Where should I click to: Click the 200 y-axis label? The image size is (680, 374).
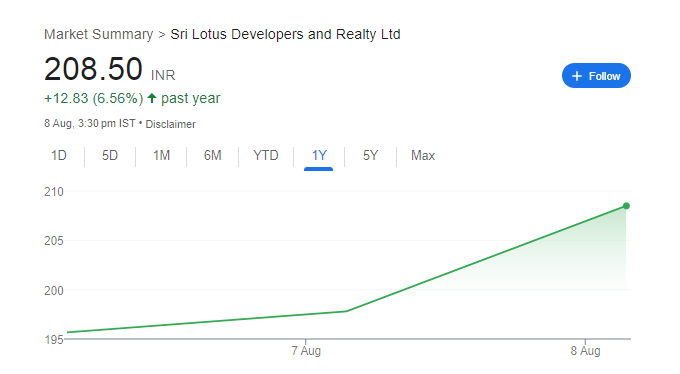(x=54, y=290)
